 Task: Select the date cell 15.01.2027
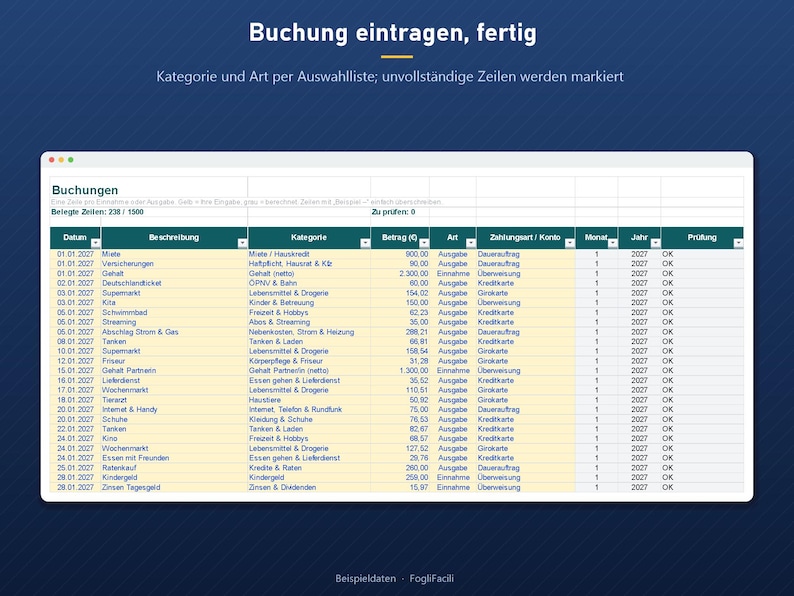(75, 371)
